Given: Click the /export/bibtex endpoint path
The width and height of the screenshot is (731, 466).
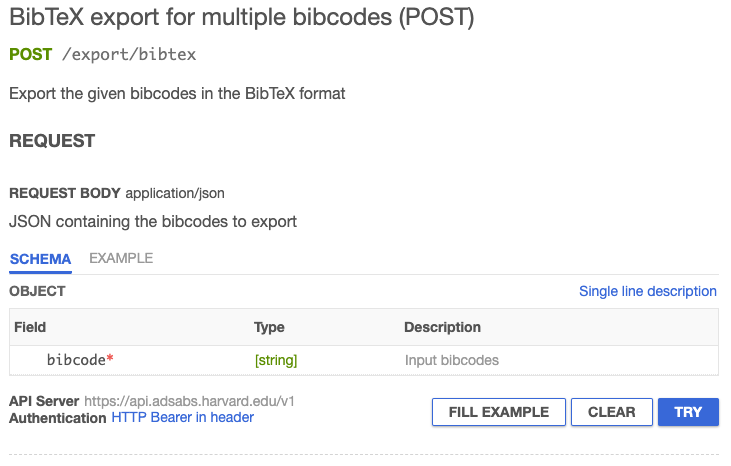Looking at the screenshot, I should click(x=129, y=54).
